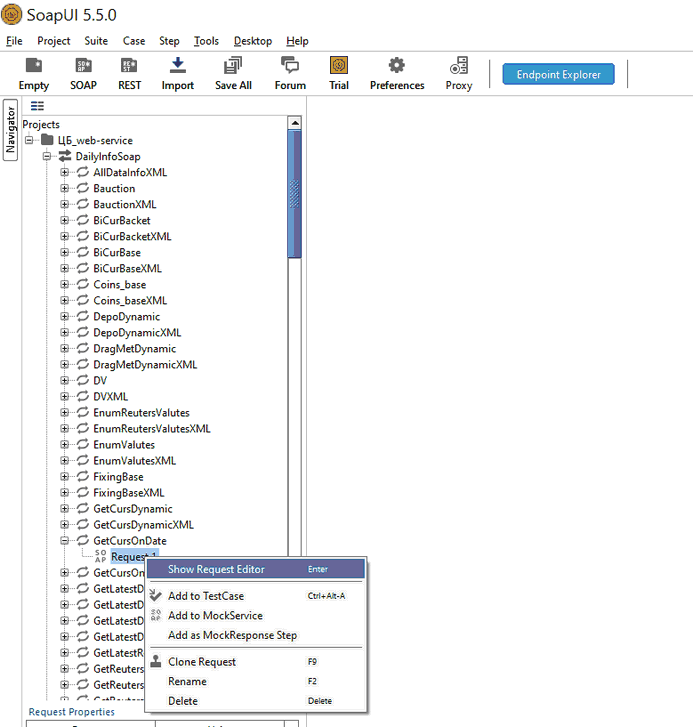Click the Save All toolbar icon
The width and height of the screenshot is (693, 727).
233,65
